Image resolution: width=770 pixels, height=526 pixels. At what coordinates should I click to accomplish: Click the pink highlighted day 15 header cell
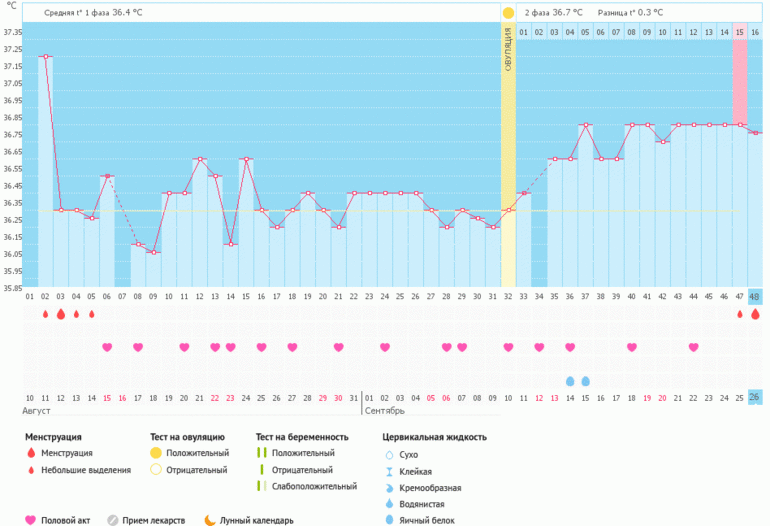click(x=740, y=32)
